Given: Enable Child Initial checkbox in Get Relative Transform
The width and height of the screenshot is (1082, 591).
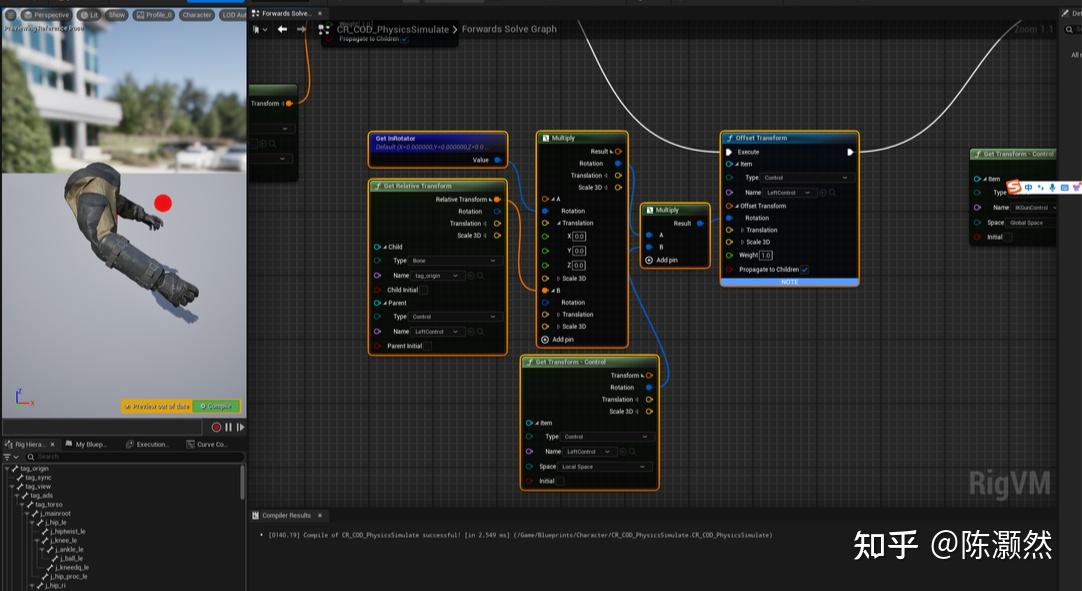Looking at the screenshot, I should pyautogui.click(x=424, y=290).
